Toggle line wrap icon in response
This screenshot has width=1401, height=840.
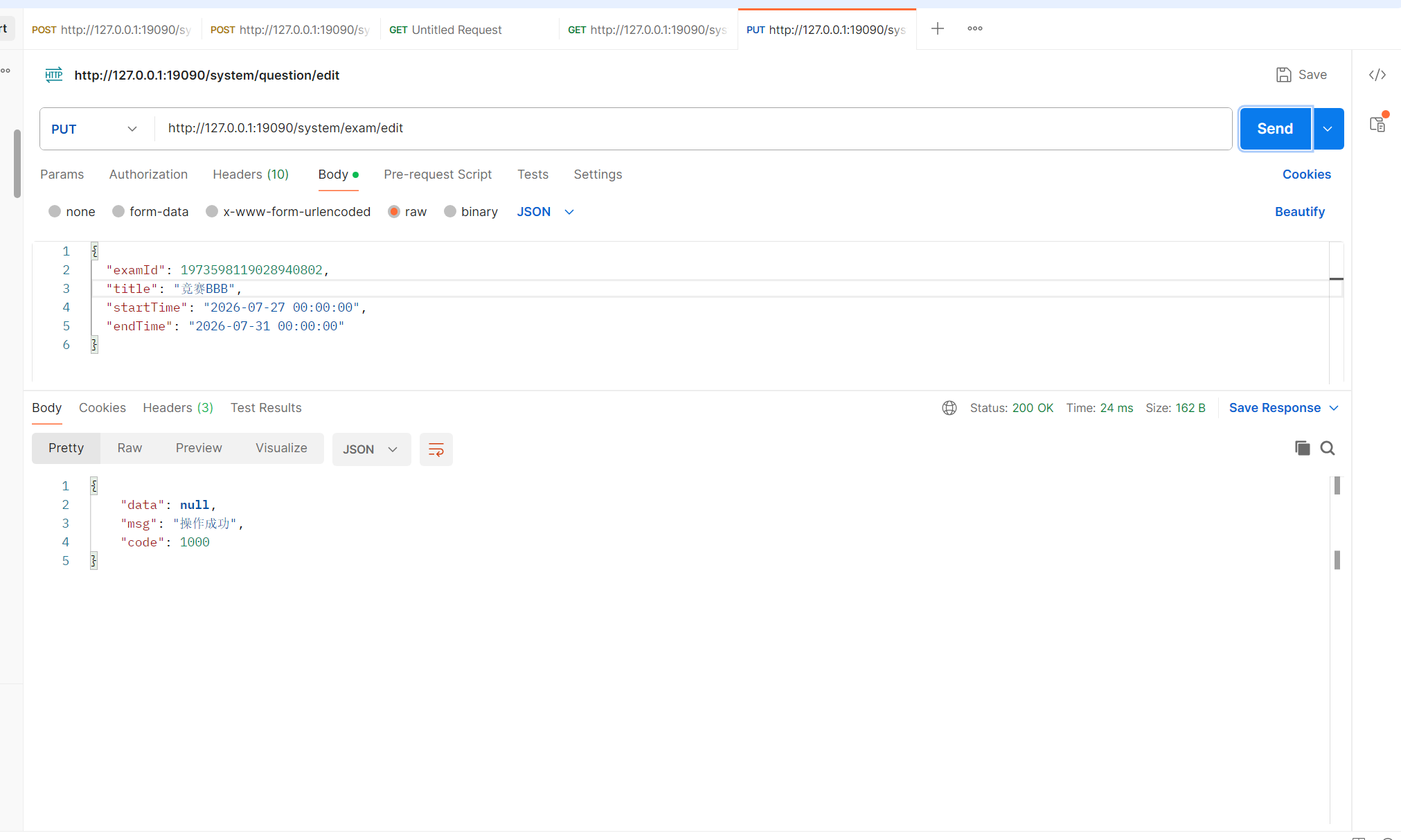point(436,449)
